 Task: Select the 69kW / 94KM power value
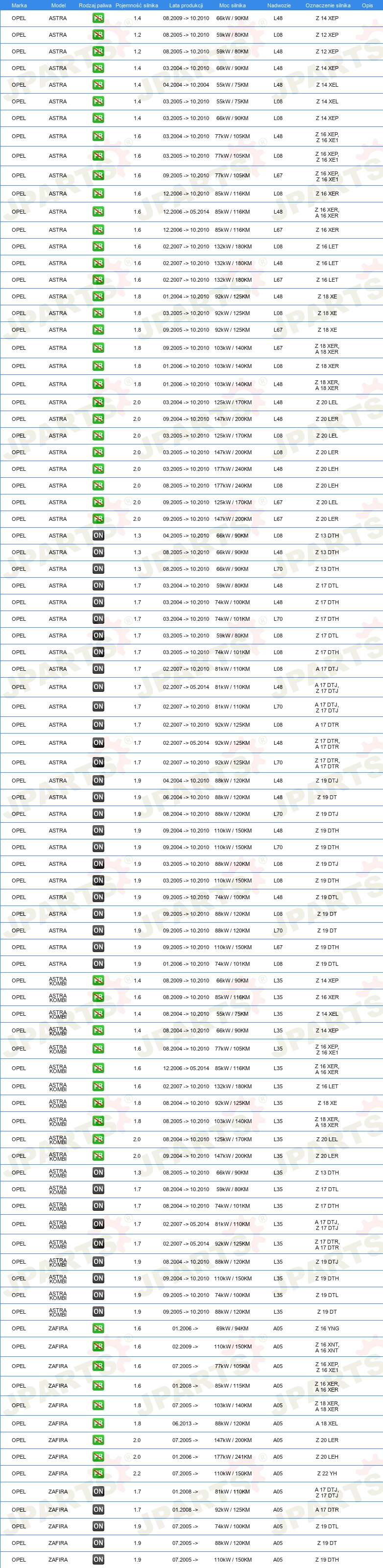point(232,1328)
